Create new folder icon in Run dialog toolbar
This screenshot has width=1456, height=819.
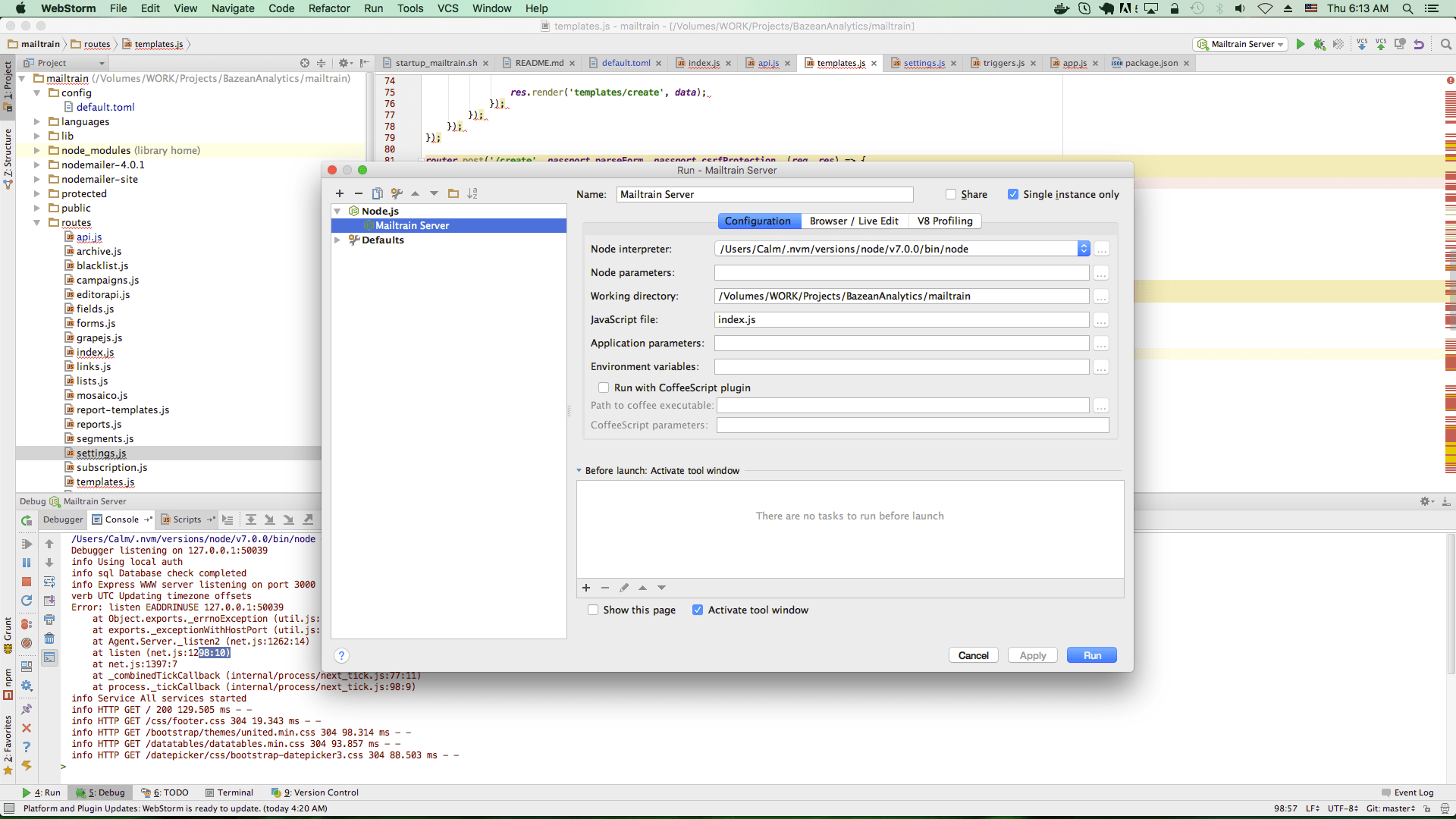coord(453,193)
